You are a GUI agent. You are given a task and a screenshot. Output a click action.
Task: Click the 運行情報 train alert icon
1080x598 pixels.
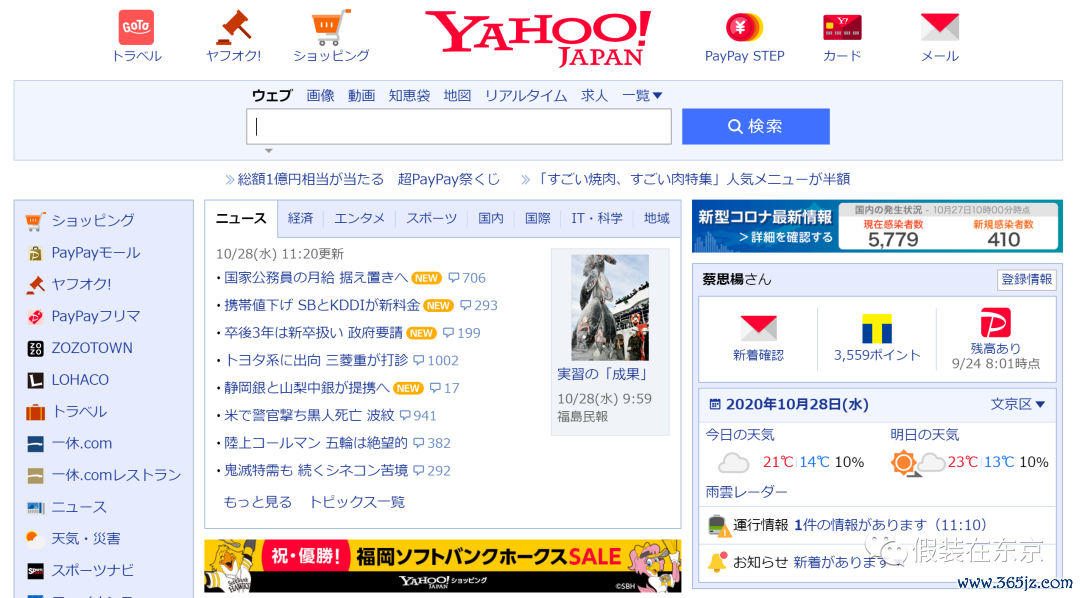[719, 526]
